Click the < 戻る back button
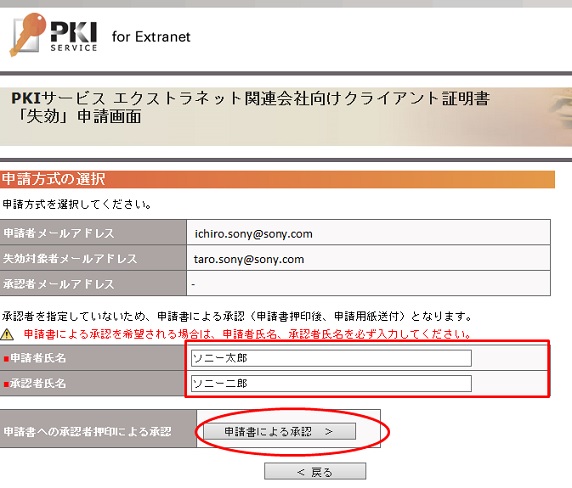 coord(315,472)
